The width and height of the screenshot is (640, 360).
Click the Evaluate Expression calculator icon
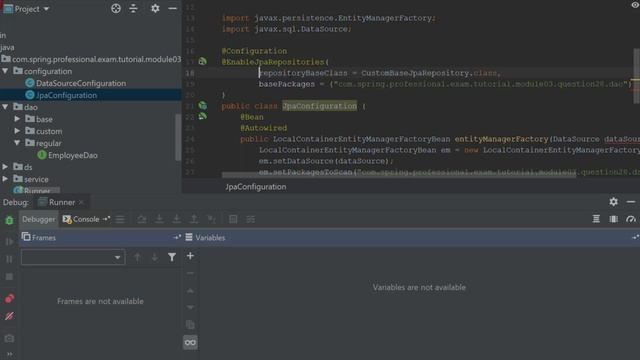[233, 220]
